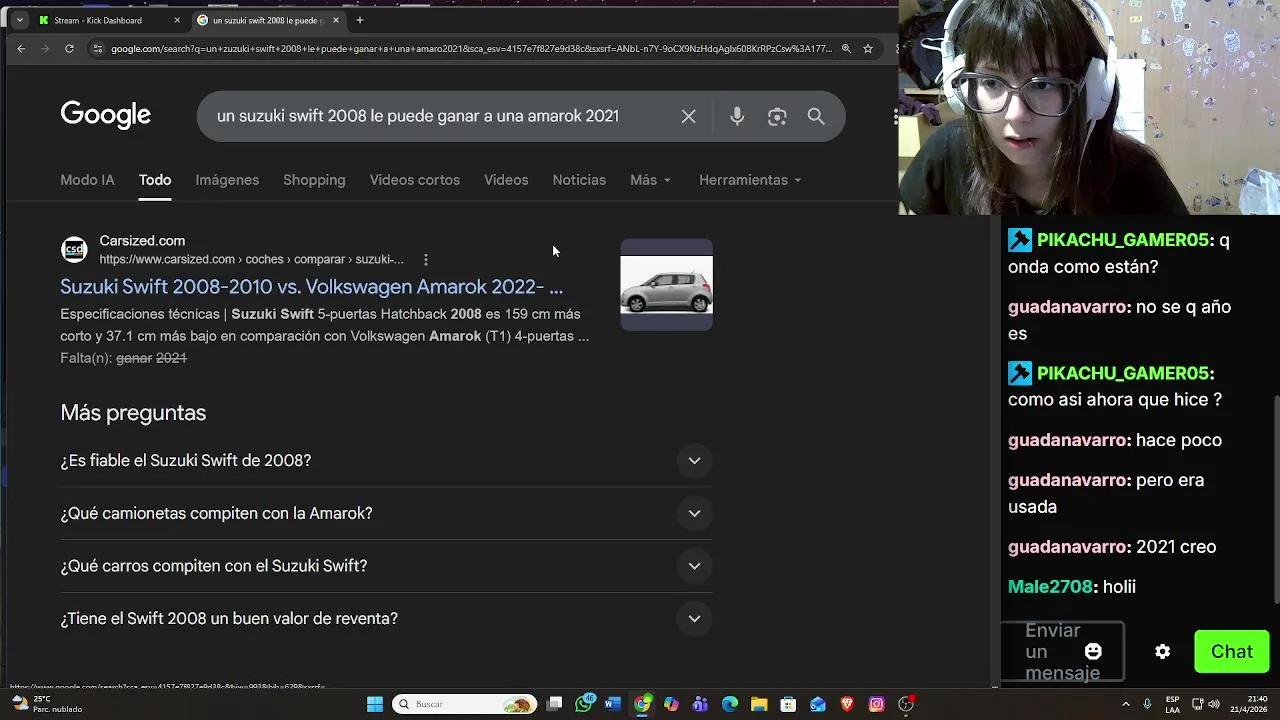Open WhatsApp from the taskbar

tap(585, 704)
